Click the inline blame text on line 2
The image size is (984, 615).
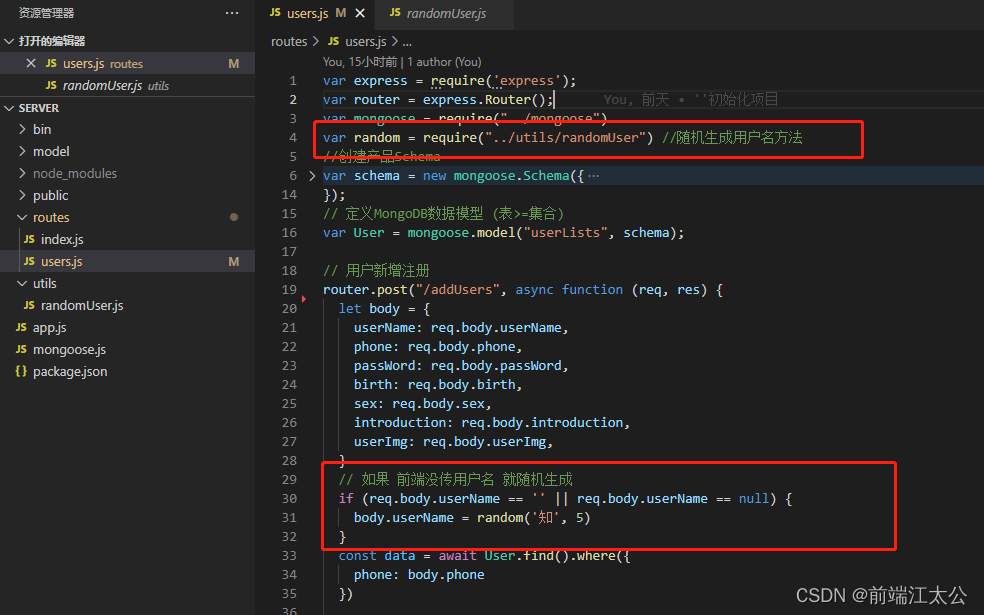[691, 99]
